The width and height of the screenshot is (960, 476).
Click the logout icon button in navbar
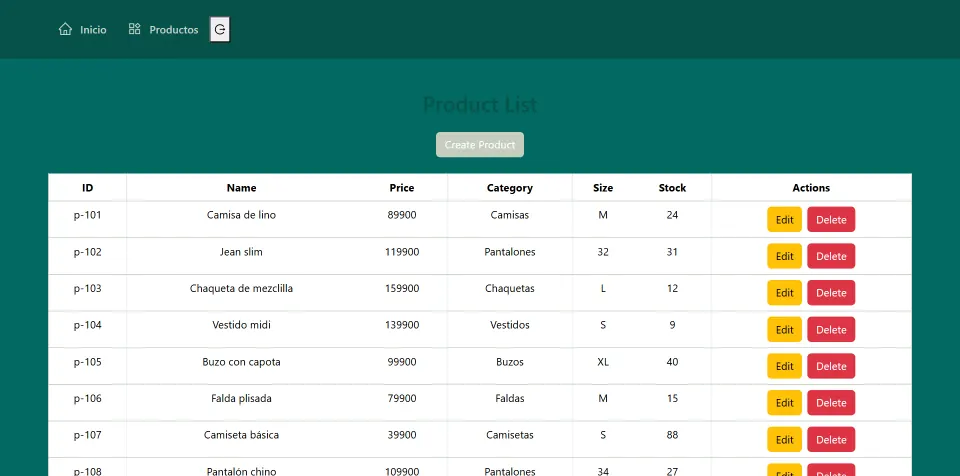coord(220,29)
